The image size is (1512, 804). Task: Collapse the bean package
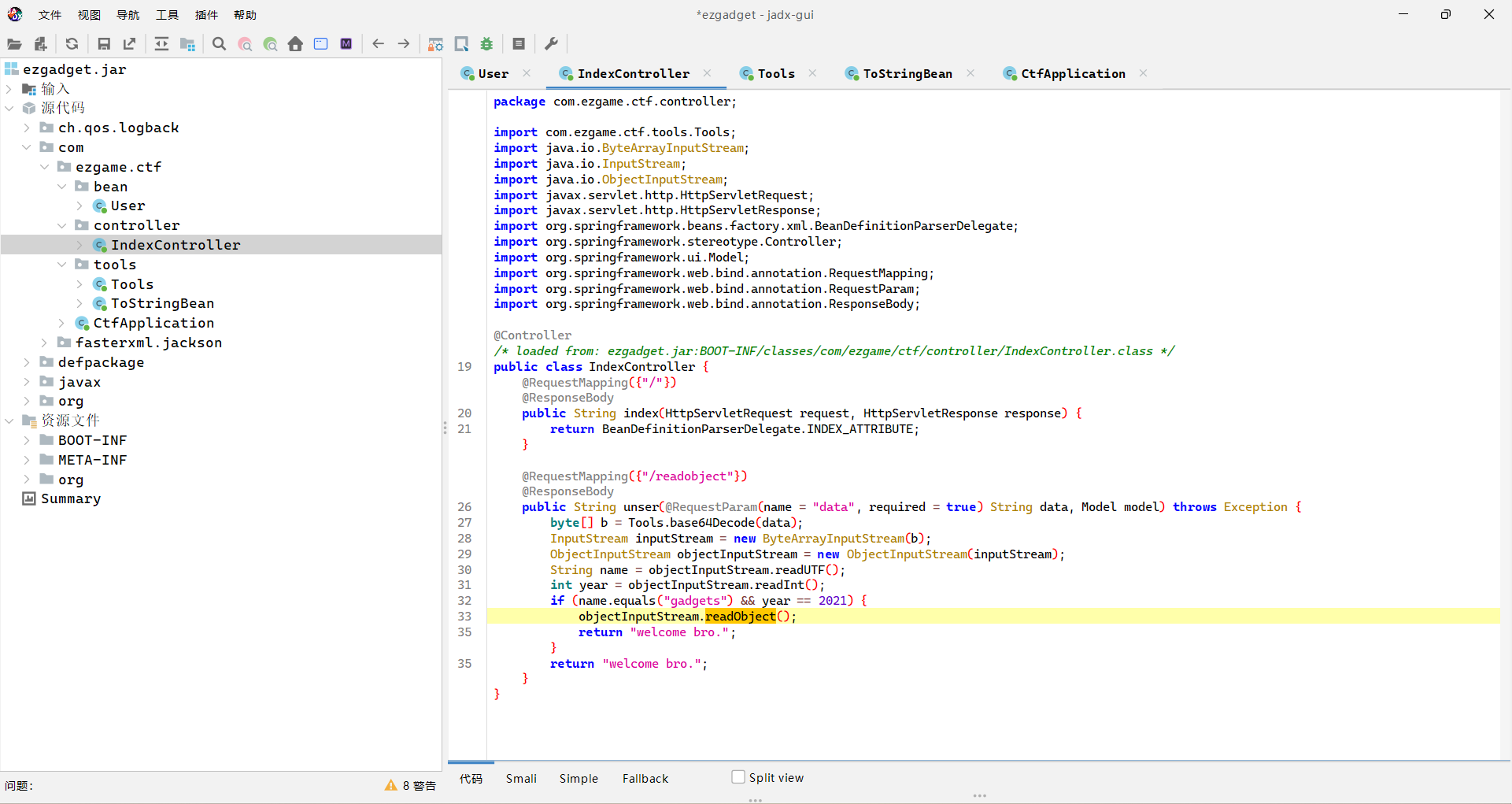click(x=61, y=187)
